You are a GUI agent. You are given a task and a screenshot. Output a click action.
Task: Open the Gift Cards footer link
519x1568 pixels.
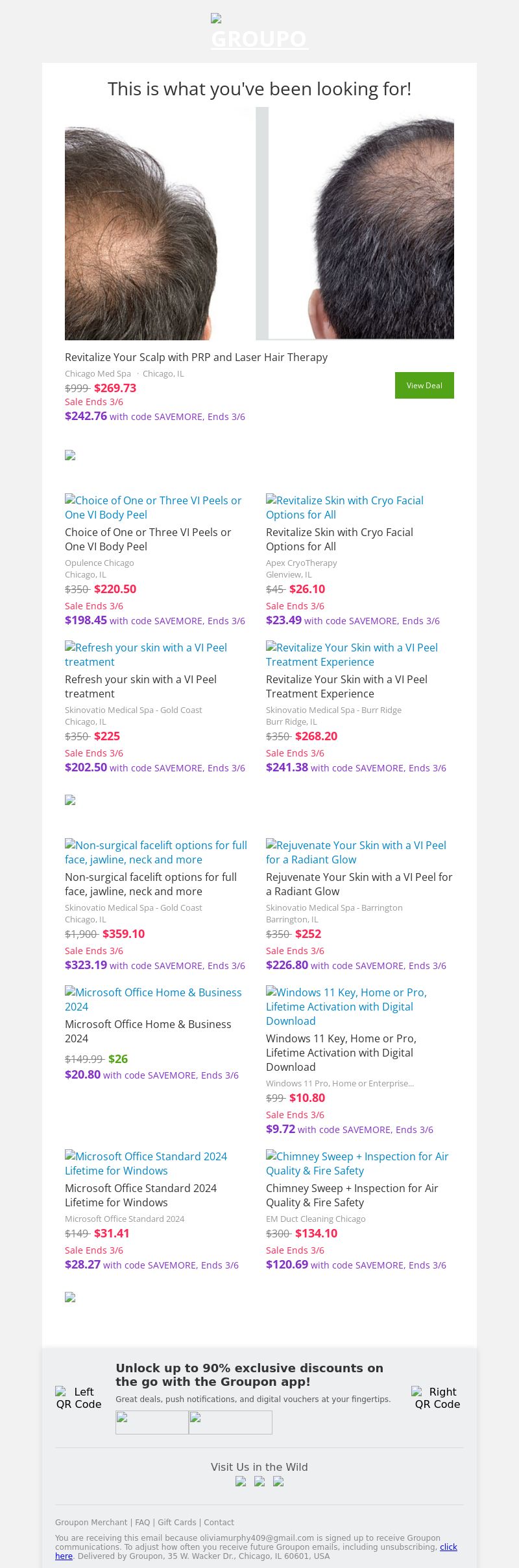176,1523
